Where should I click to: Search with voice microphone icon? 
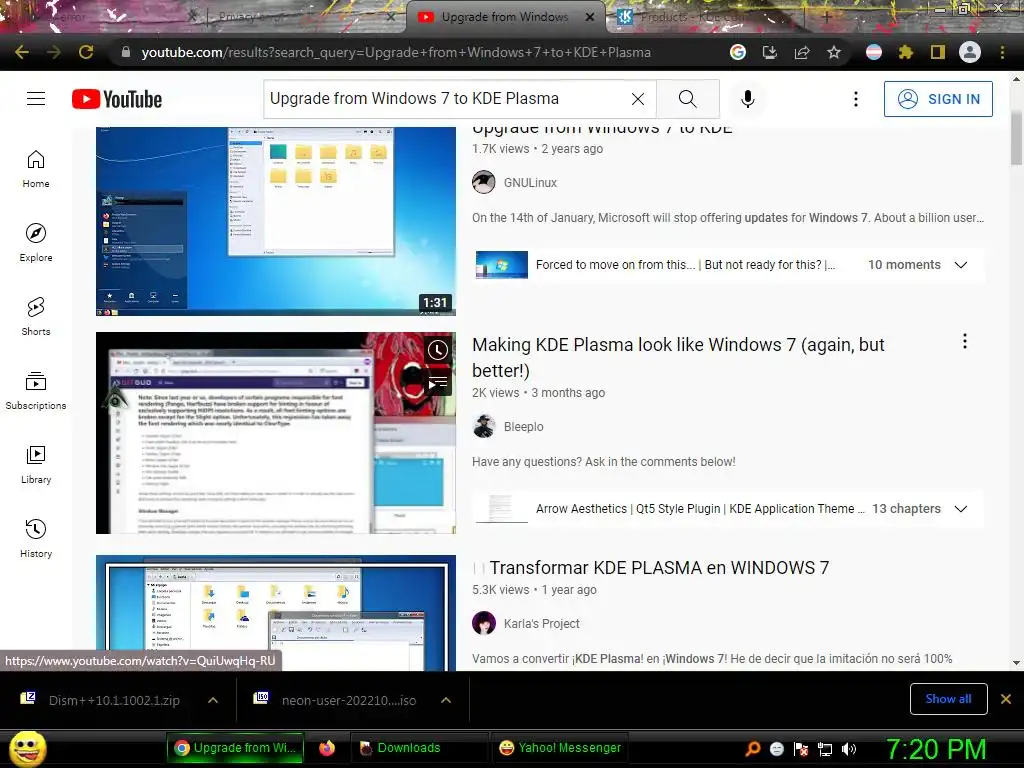pos(748,99)
